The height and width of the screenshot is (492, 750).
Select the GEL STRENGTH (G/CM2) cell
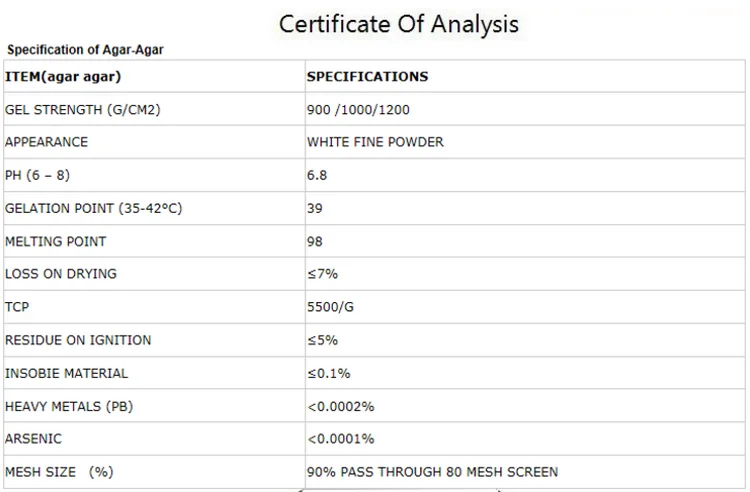pyautogui.click(x=83, y=109)
